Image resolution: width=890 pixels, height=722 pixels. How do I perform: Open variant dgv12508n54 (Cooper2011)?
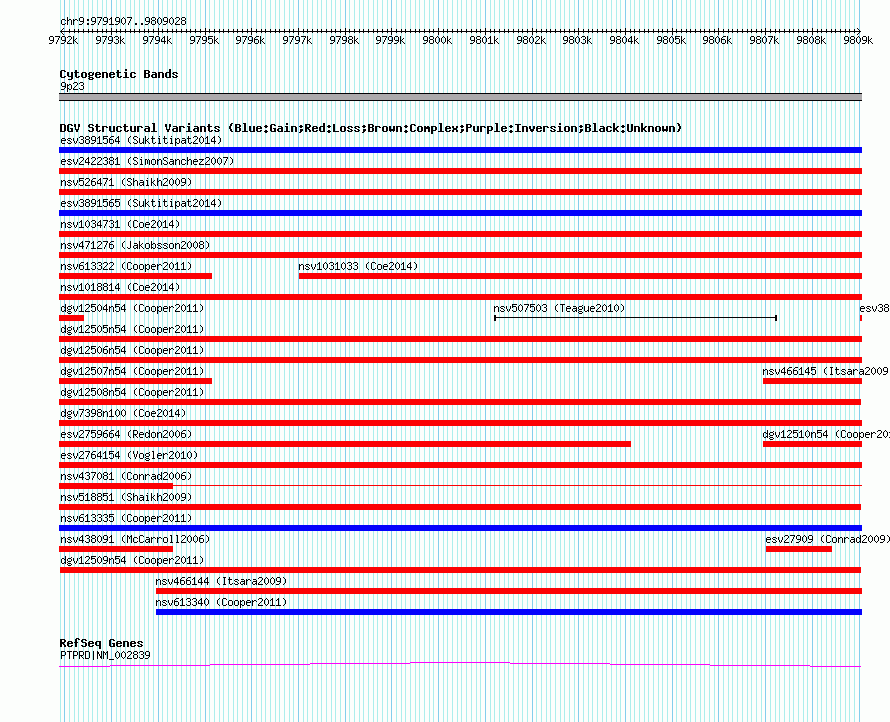(x=132, y=392)
